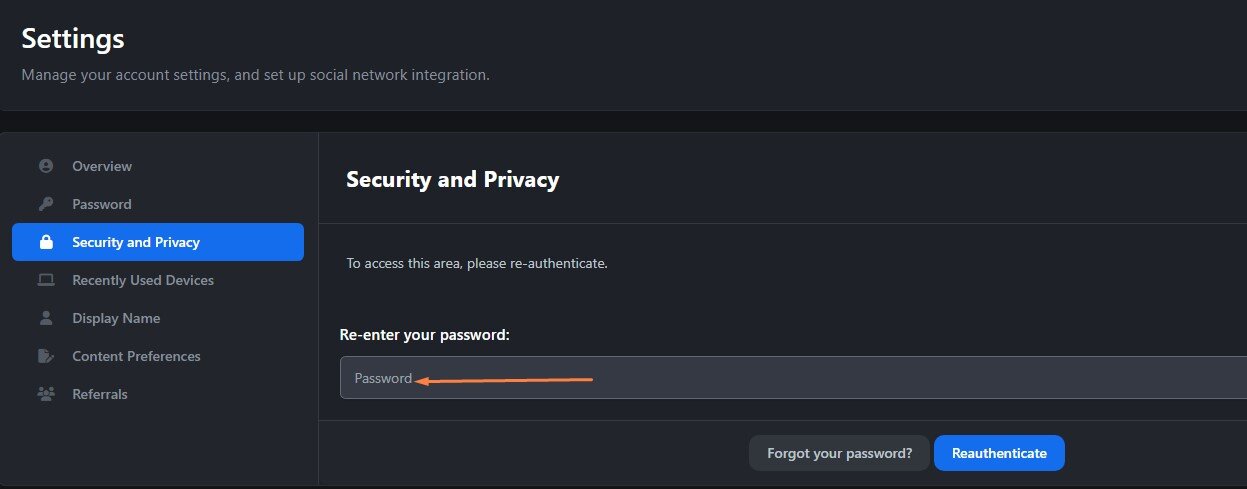The image size is (1247, 489).
Task: Click the Settings page title
Action: coord(73,39)
